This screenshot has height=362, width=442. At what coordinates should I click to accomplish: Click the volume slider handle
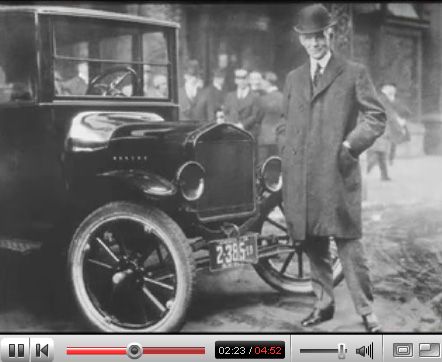click(x=342, y=351)
